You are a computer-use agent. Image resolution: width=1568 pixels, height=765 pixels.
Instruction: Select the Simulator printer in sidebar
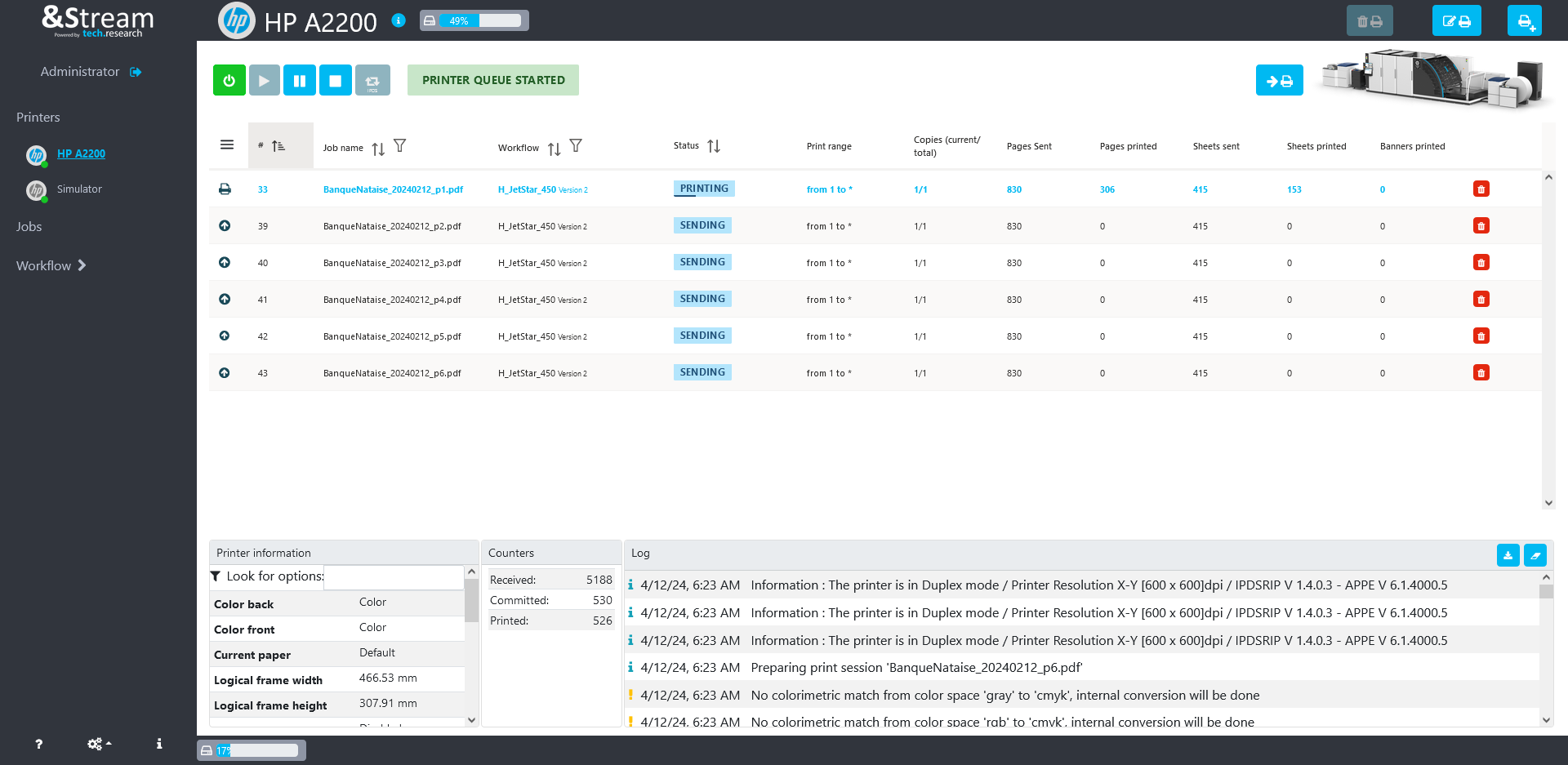79,189
